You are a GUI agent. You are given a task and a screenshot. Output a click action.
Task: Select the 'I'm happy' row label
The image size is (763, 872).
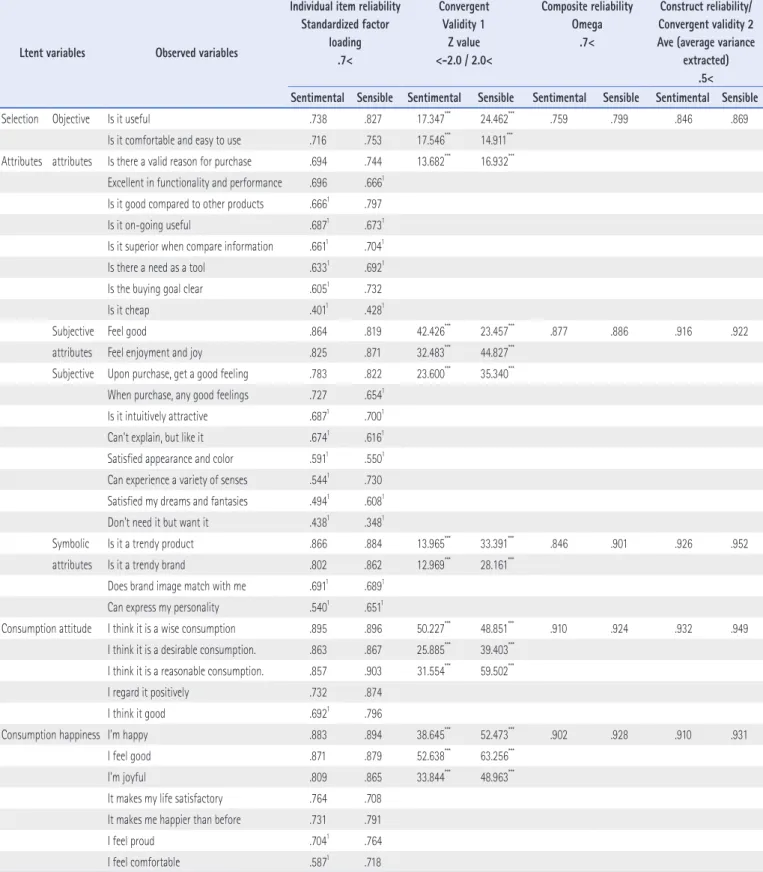(x=127, y=735)
